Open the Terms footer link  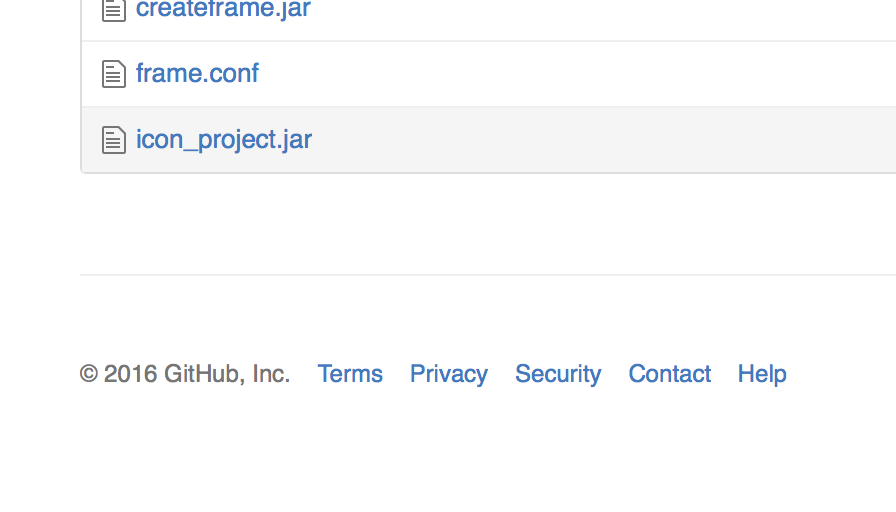(x=350, y=374)
